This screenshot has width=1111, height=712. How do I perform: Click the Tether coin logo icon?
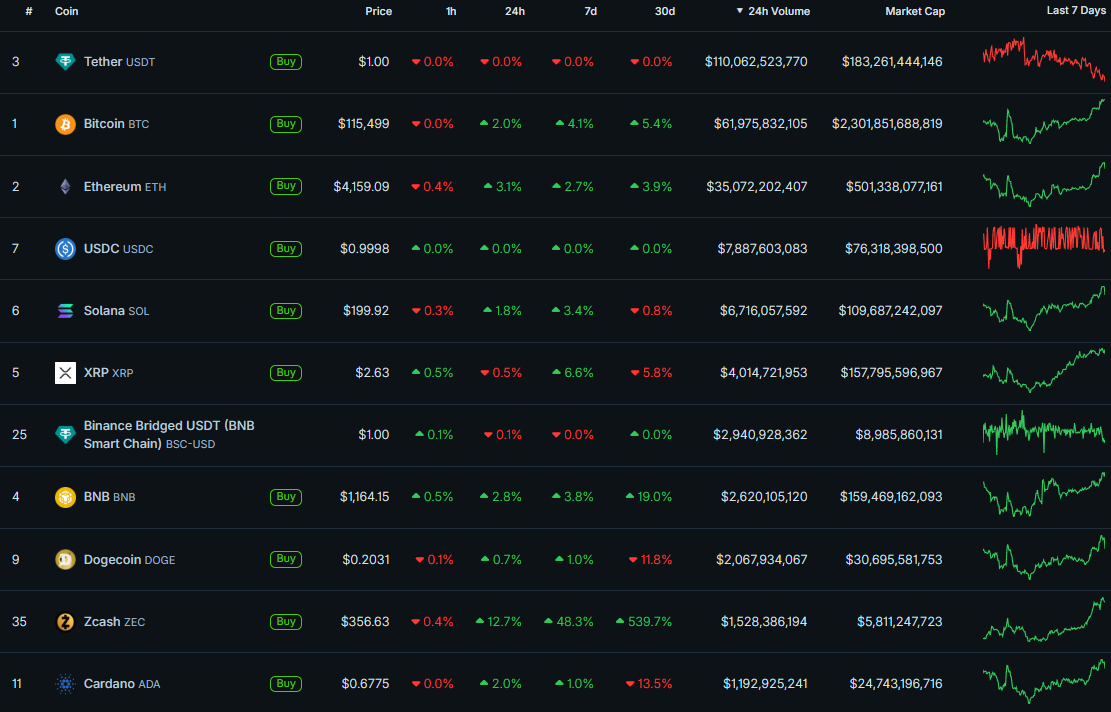click(x=65, y=62)
